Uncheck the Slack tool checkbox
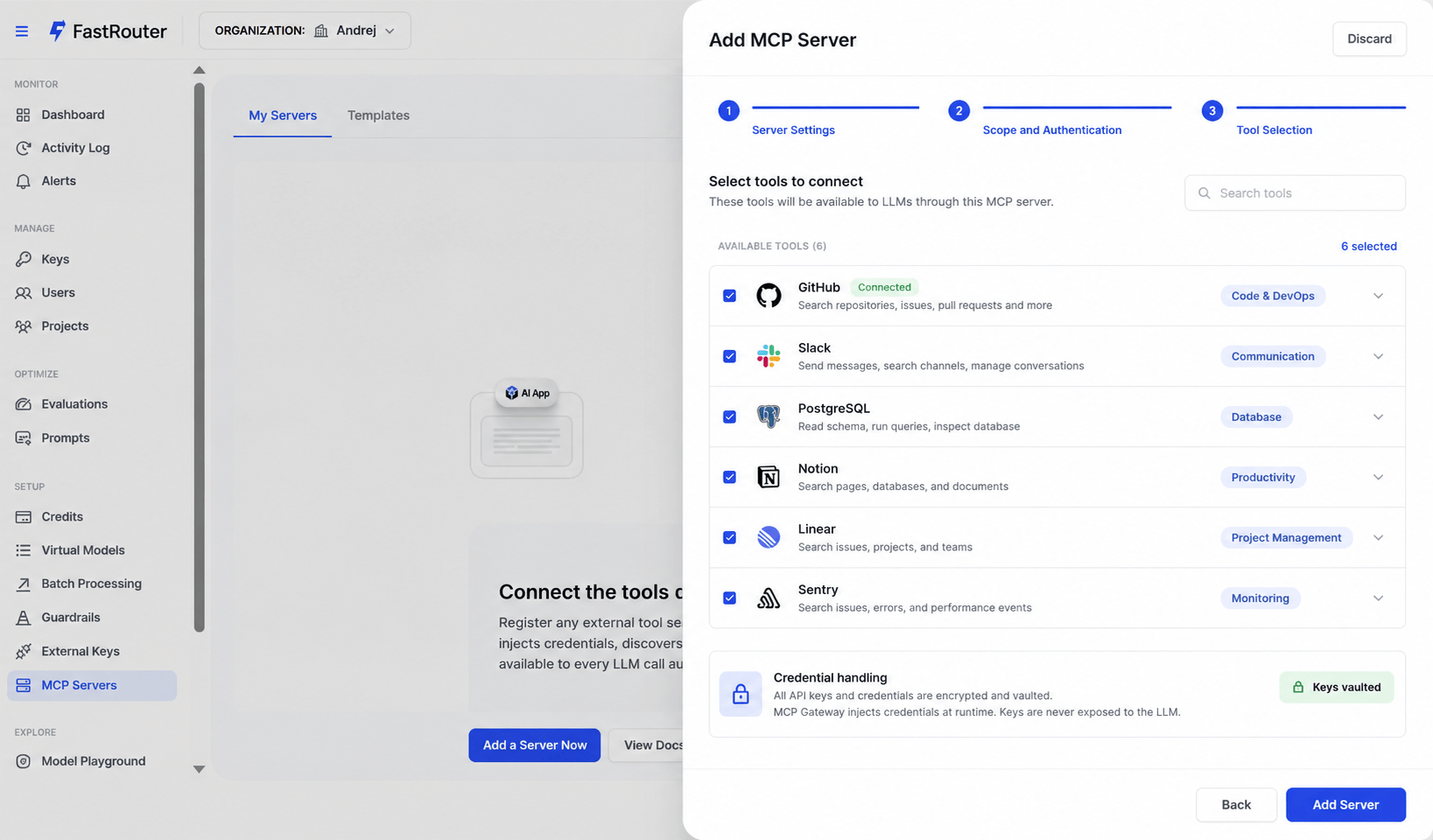This screenshot has height=840, width=1433. click(729, 356)
